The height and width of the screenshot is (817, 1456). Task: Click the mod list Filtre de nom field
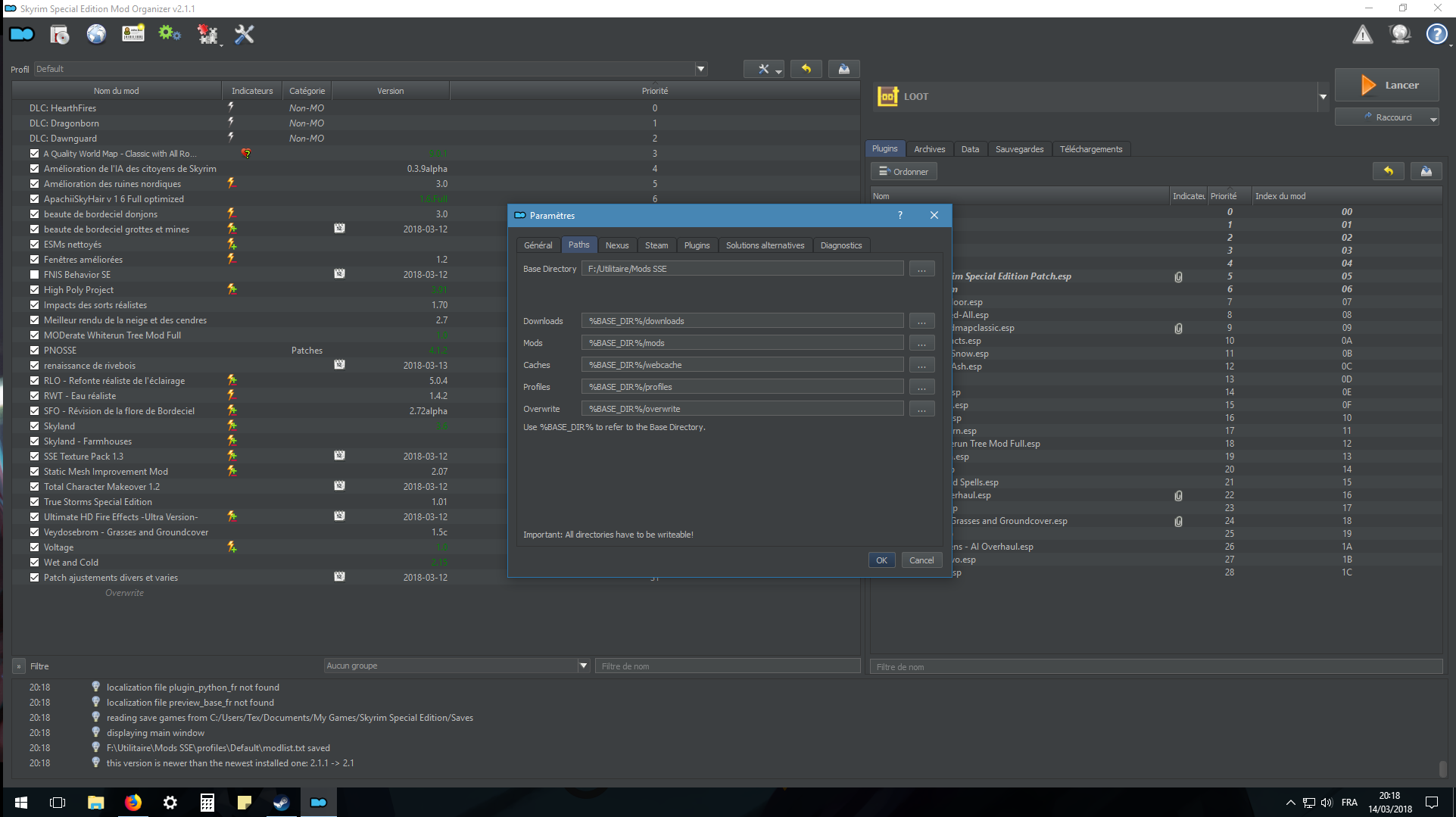(x=728, y=666)
